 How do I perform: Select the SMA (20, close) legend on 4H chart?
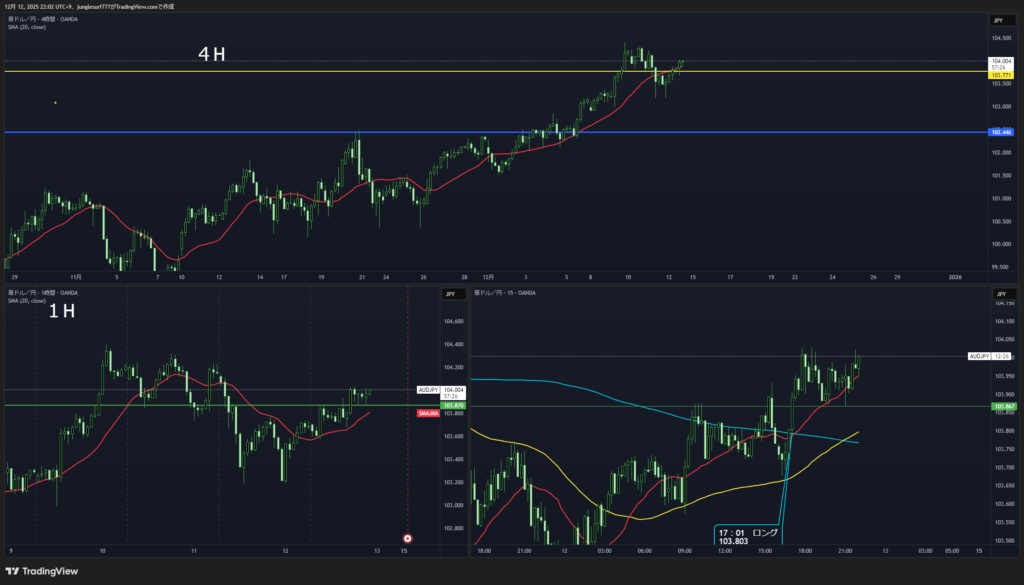click(28, 27)
